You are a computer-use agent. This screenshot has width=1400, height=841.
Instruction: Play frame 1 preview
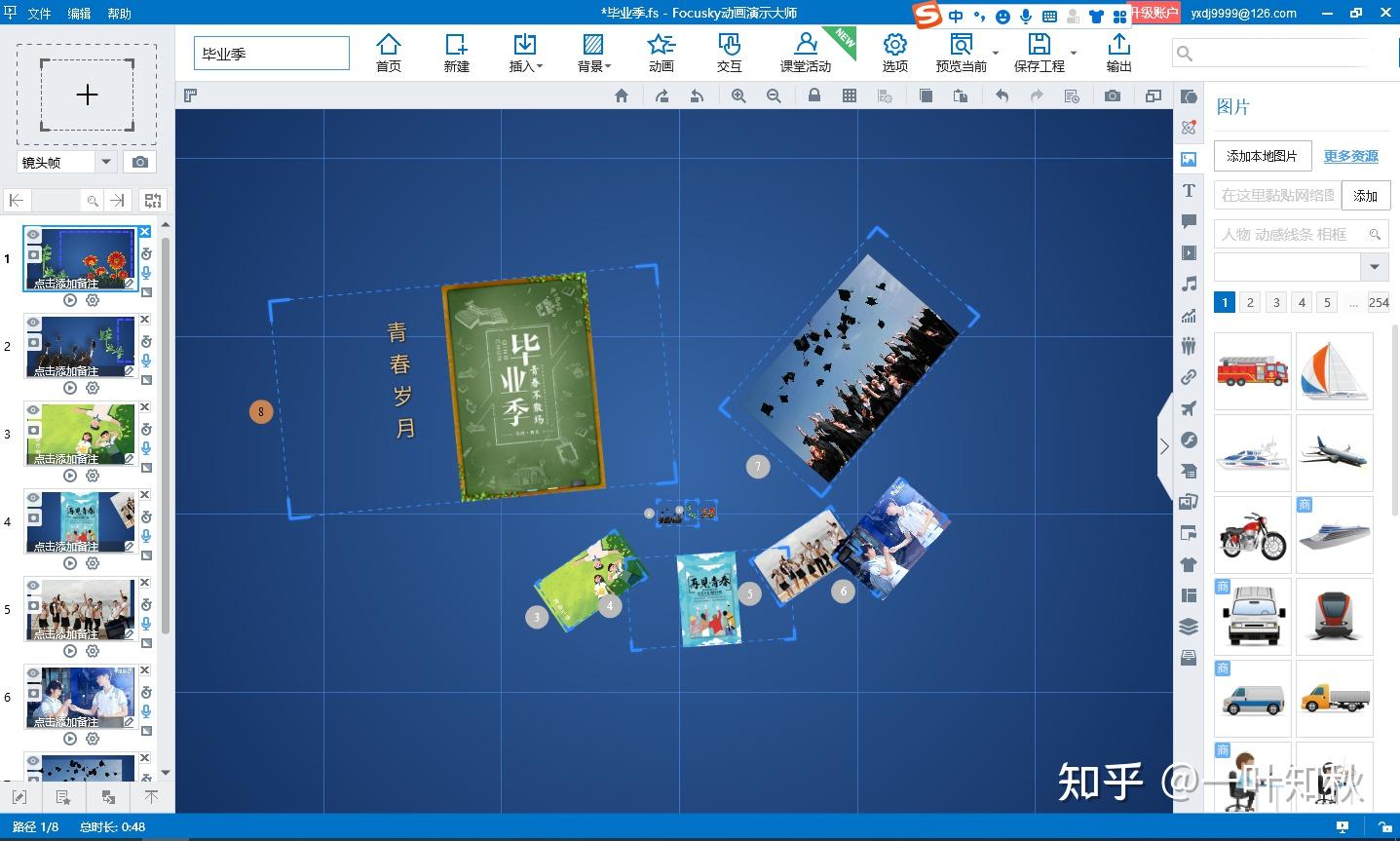[x=70, y=301]
